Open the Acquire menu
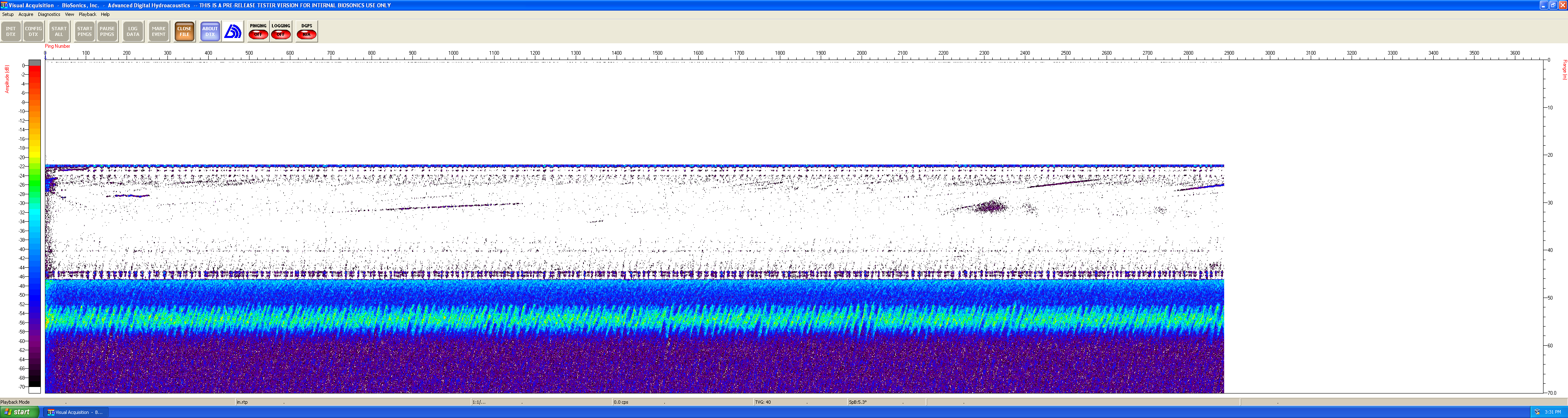This screenshot has height=418, width=1568. [26, 15]
